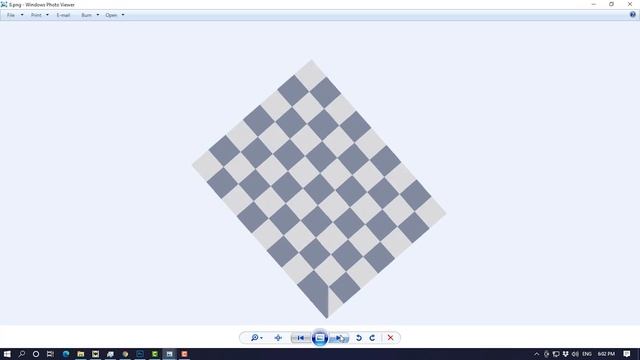Start the slide show

320,338
